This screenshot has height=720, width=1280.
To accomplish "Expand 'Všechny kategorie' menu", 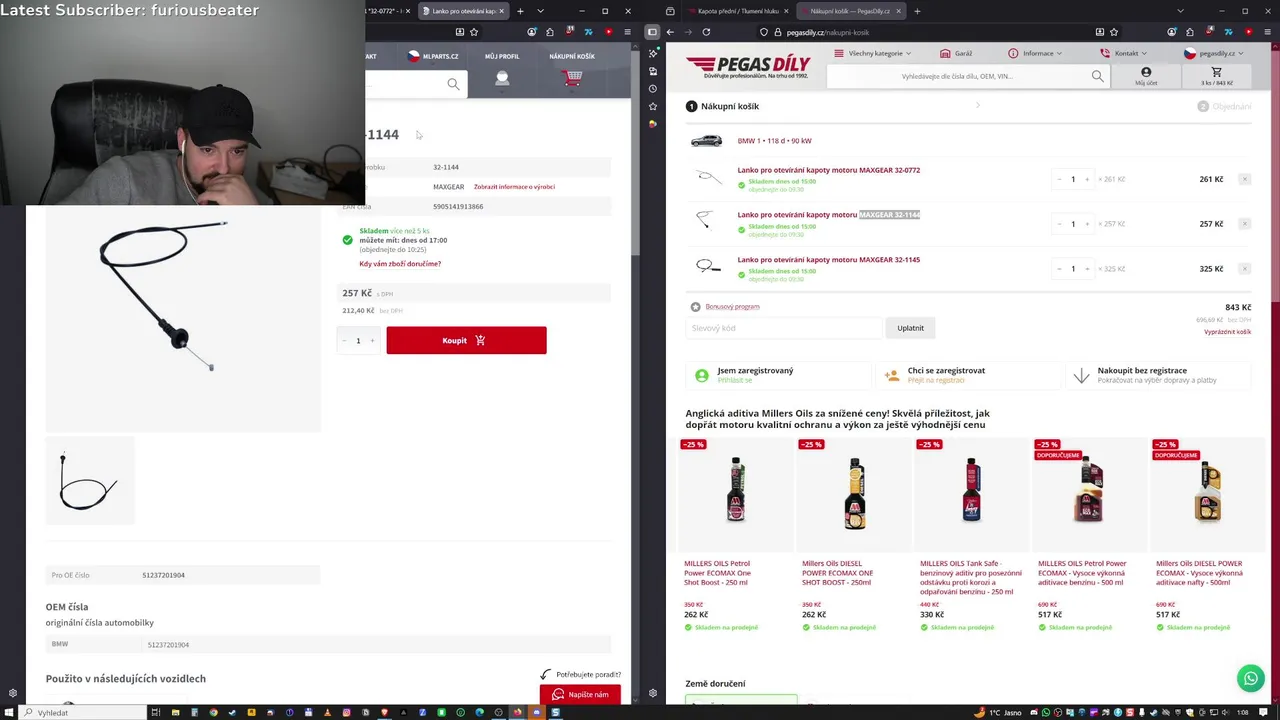I will coord(872,53).
